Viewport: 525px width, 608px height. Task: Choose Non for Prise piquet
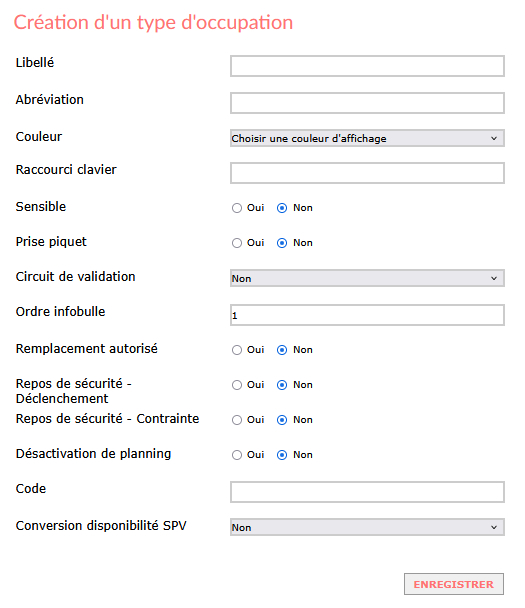point(282,243)
